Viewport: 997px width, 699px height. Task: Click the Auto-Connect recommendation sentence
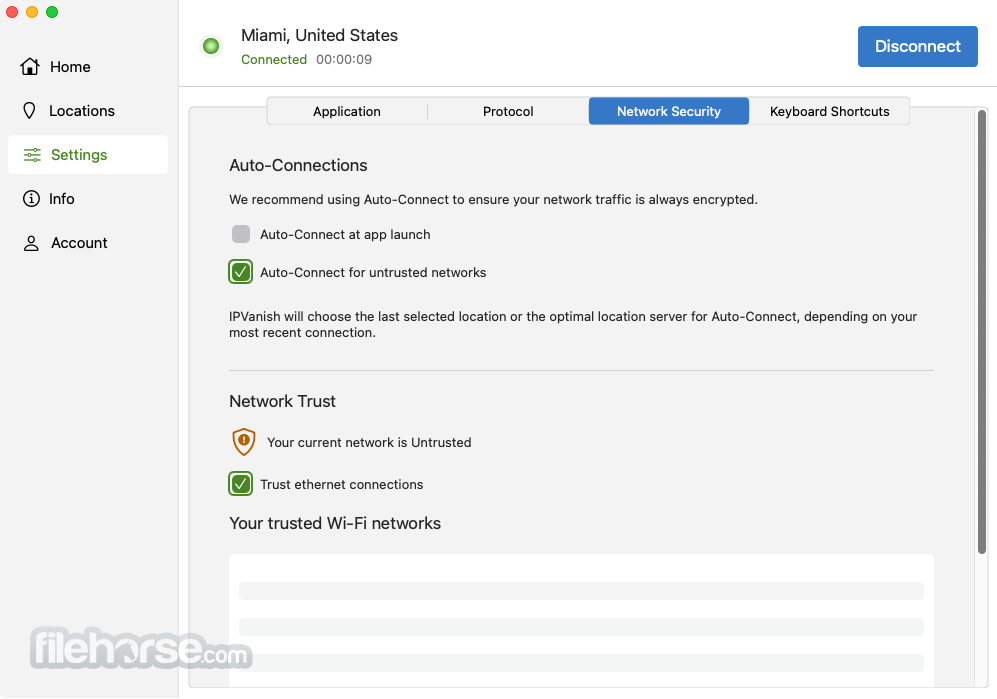point(493,200)
